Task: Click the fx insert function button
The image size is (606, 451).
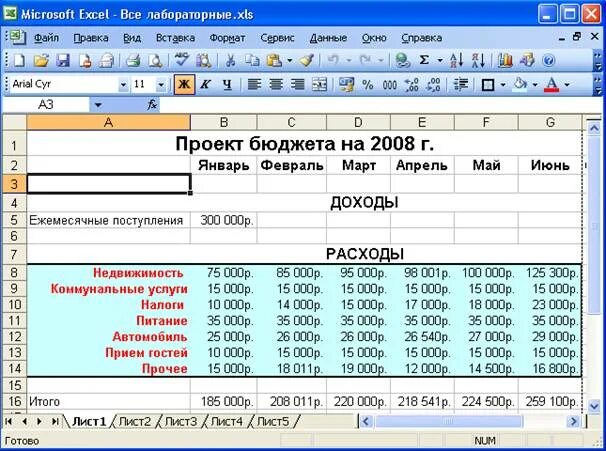Action: (152, 104)
